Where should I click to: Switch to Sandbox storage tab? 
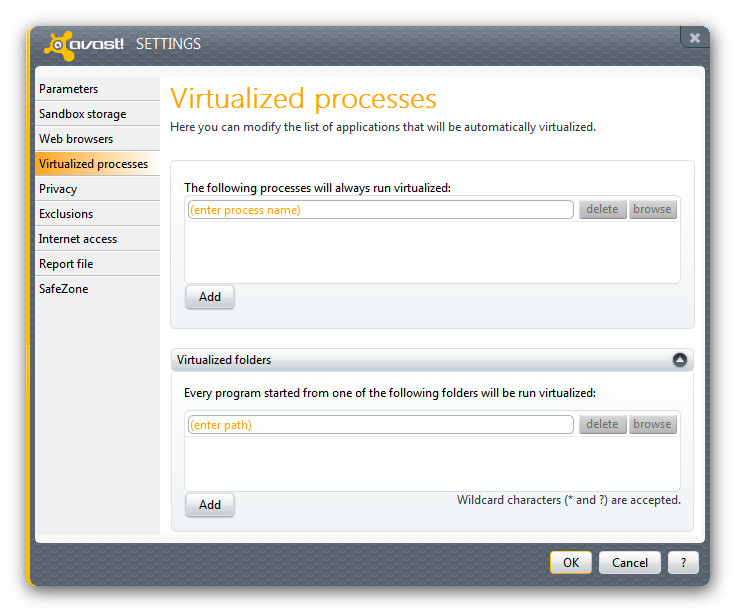pos(82,114)
